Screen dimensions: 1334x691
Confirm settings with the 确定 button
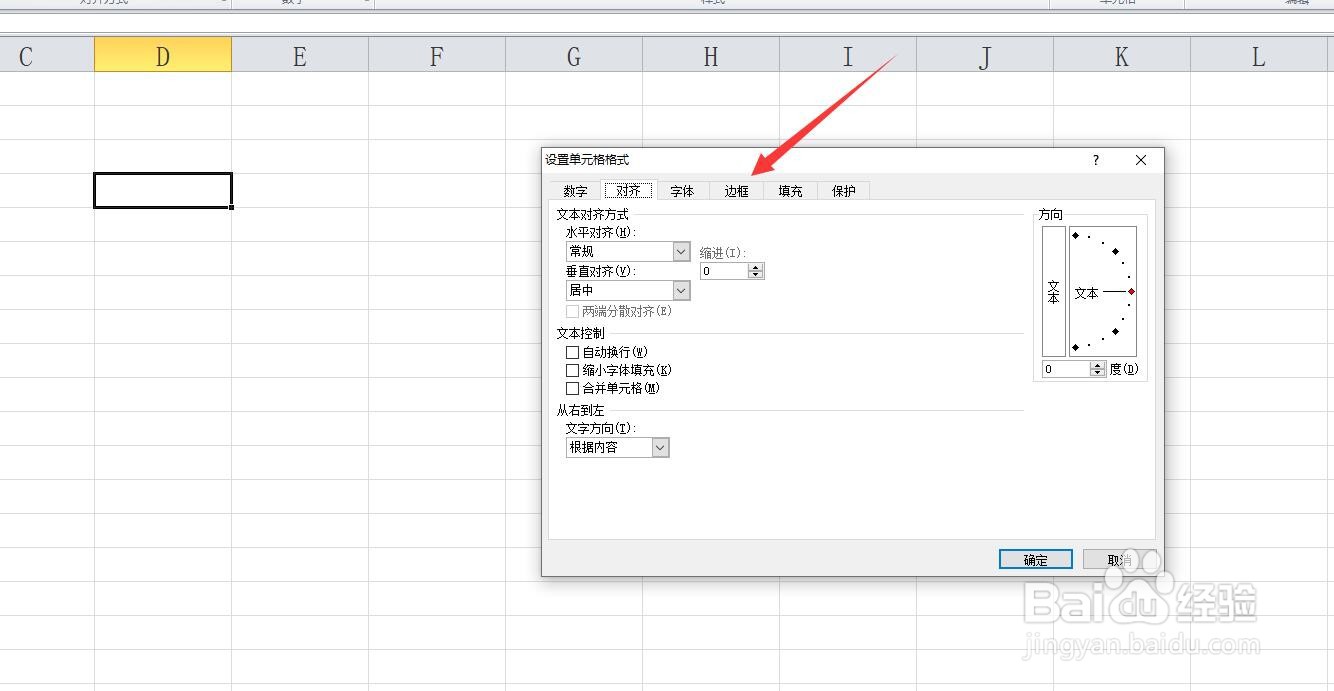click(x=1035, y=559)
